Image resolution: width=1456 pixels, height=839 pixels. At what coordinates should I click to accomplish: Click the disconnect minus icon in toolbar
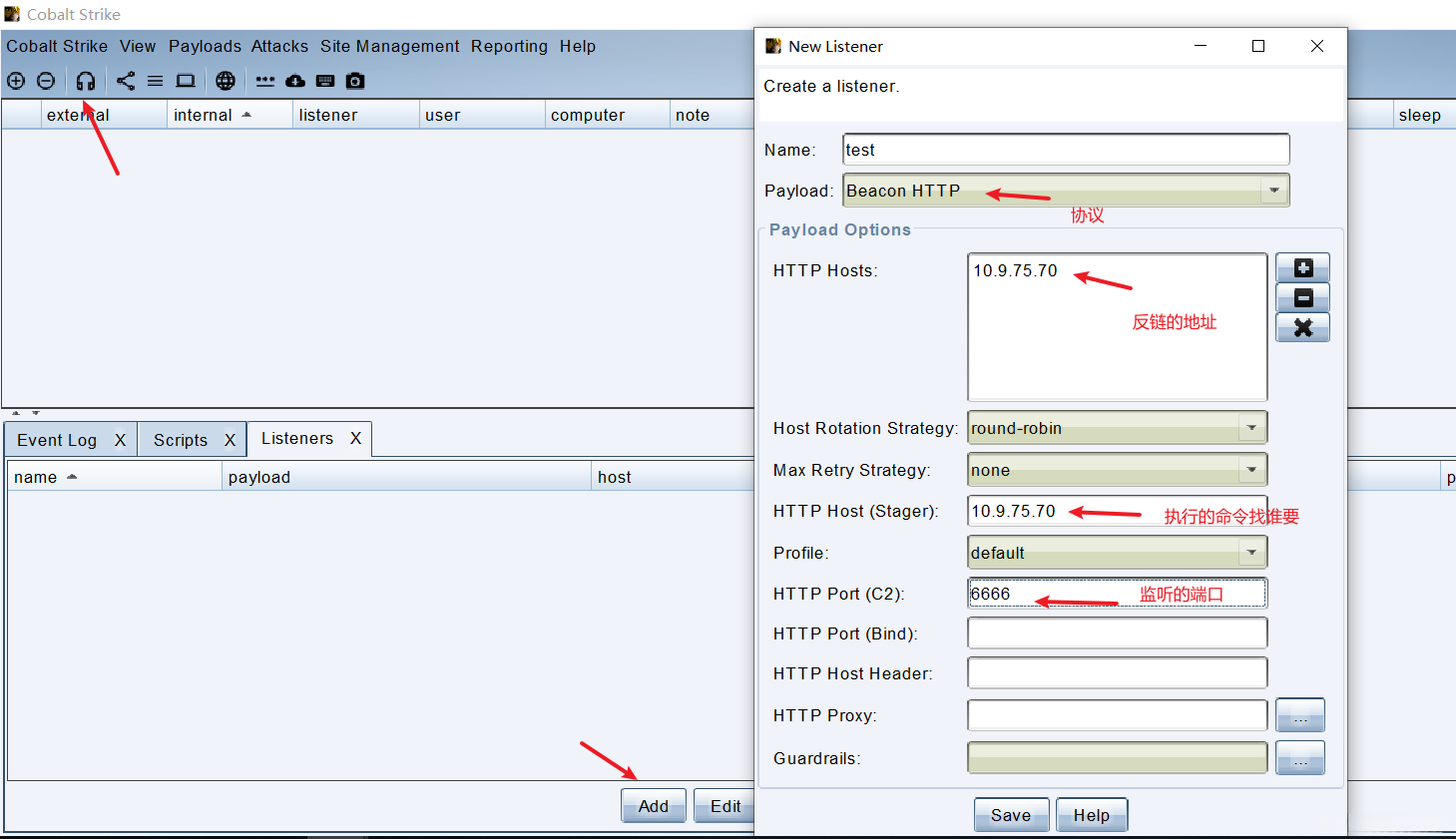point(46,81)
